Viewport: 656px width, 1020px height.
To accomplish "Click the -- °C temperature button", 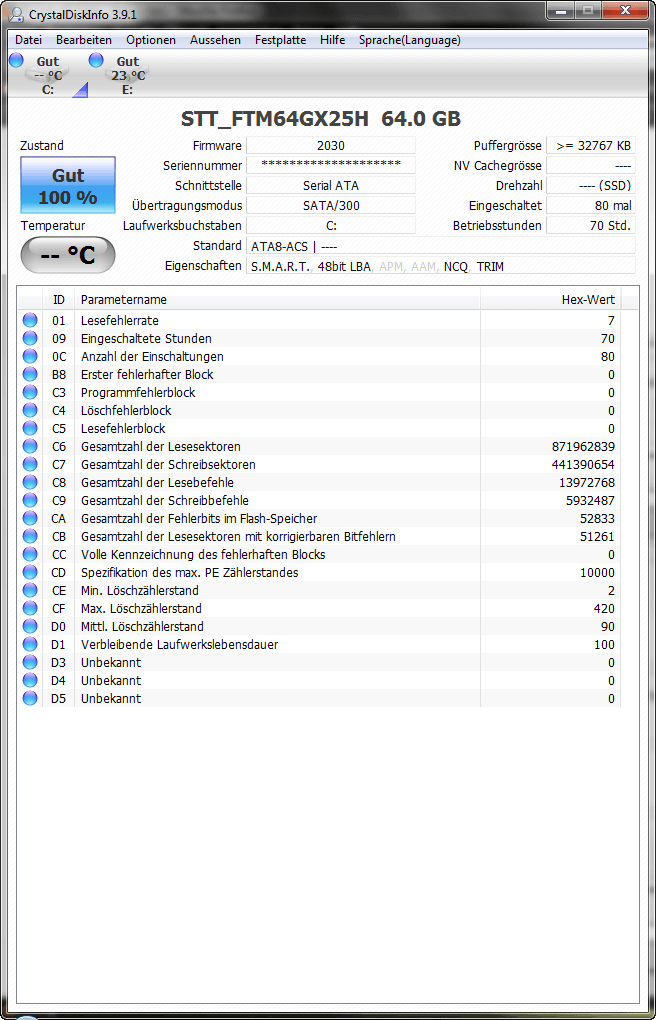I will (x=68, y=255).
